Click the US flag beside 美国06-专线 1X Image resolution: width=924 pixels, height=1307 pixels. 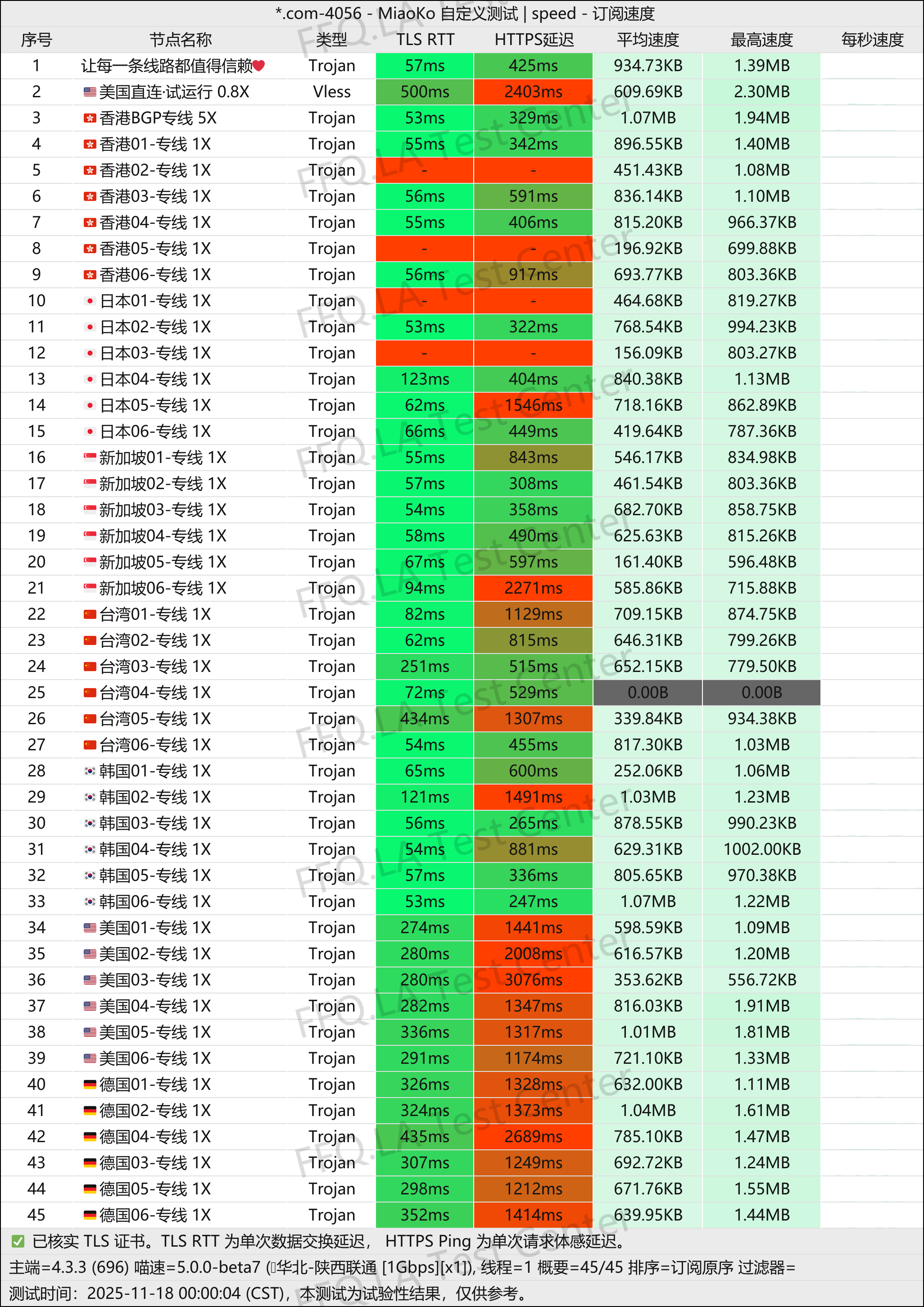(89, 1058)
